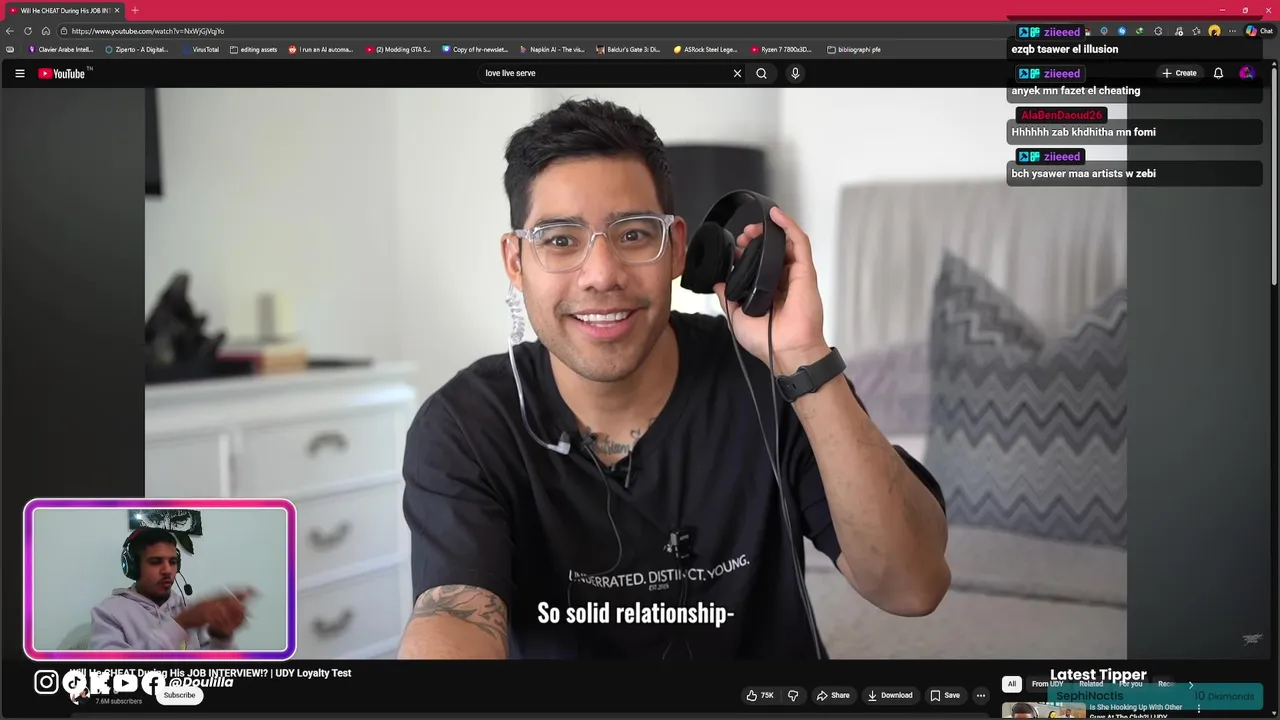
Task: Open the Baldur's Gate 3 bookmark
Action: coord(629,49)
